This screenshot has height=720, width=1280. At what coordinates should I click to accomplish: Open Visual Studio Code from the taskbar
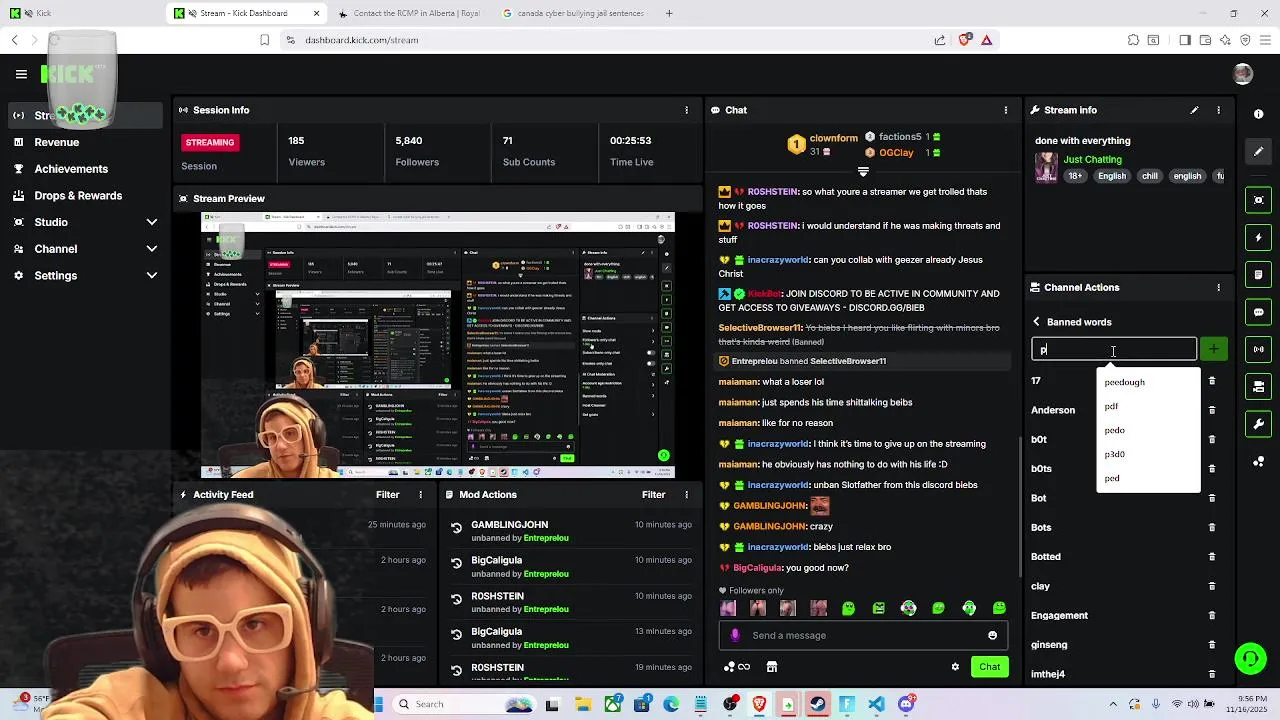click(876, 704)
